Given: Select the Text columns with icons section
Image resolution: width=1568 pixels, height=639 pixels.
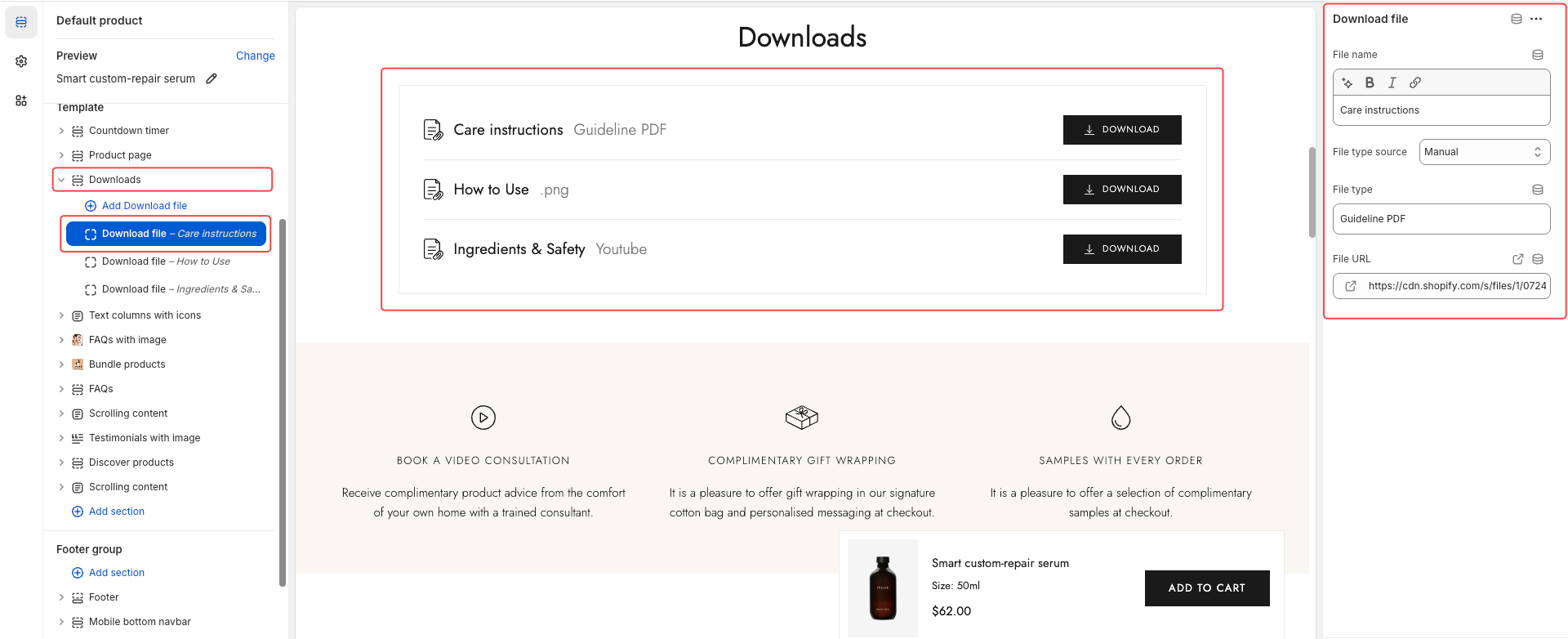Looking at the screenshot, I should (145, 315).
